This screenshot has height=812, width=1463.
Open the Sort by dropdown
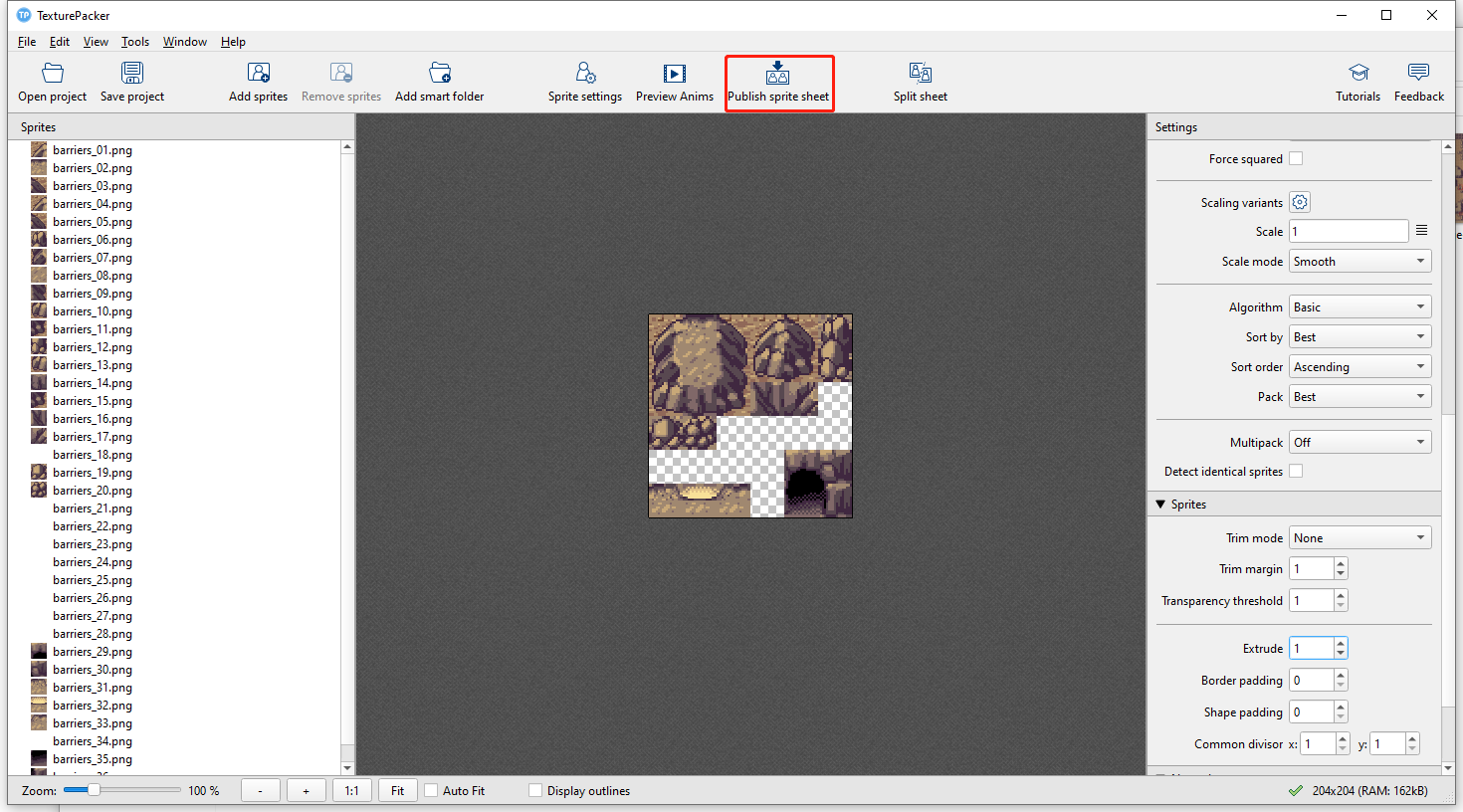[1360, 336]
